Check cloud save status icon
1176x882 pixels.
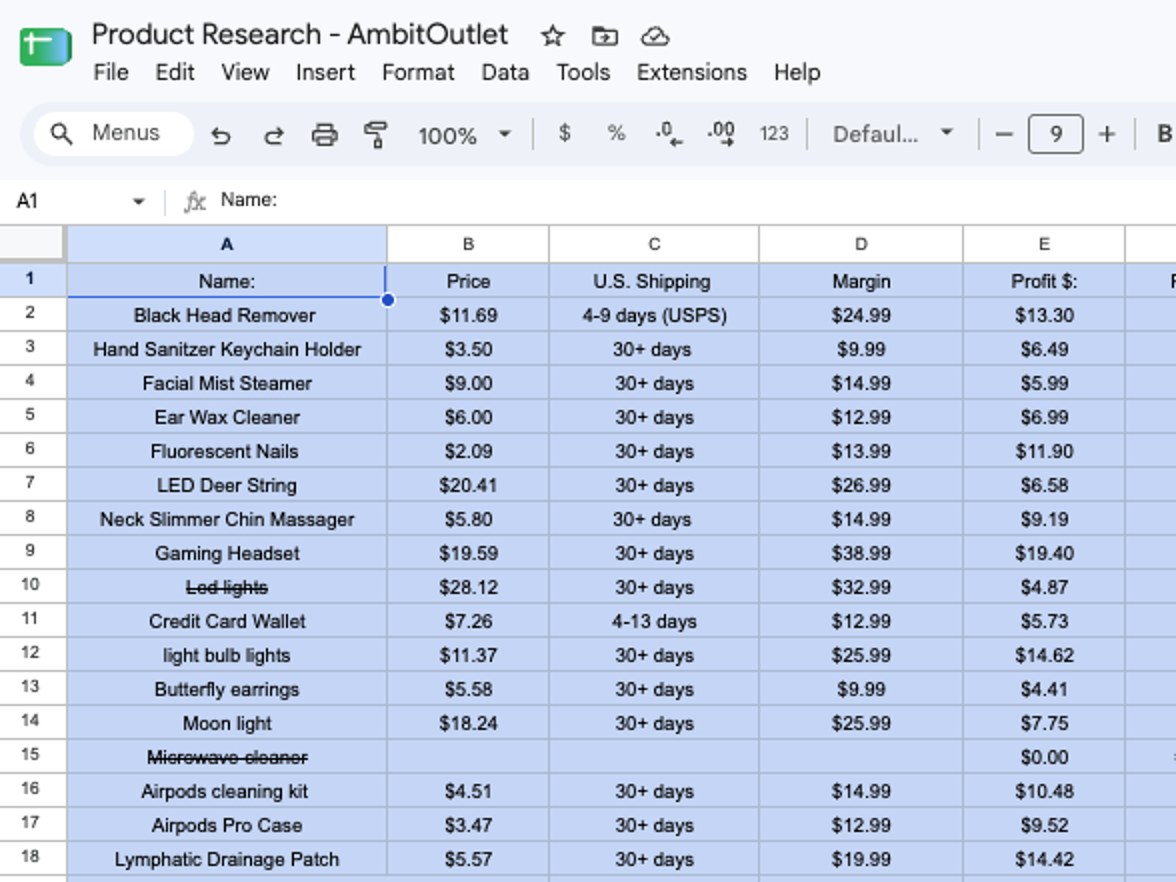click(655, 35)
